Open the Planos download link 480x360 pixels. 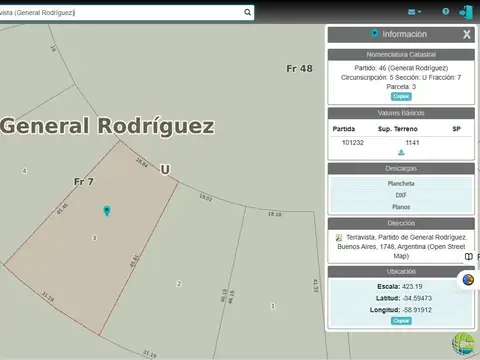401,207
